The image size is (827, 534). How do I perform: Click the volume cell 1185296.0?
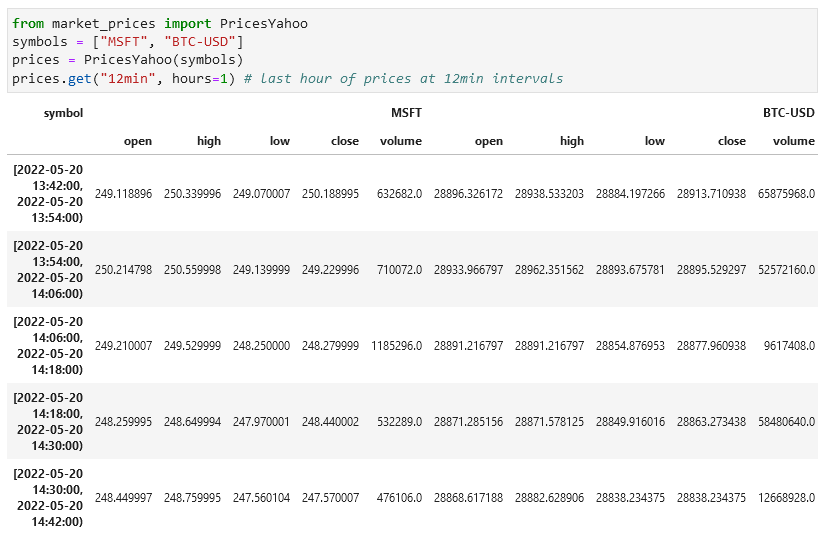[x=397, y=346]
